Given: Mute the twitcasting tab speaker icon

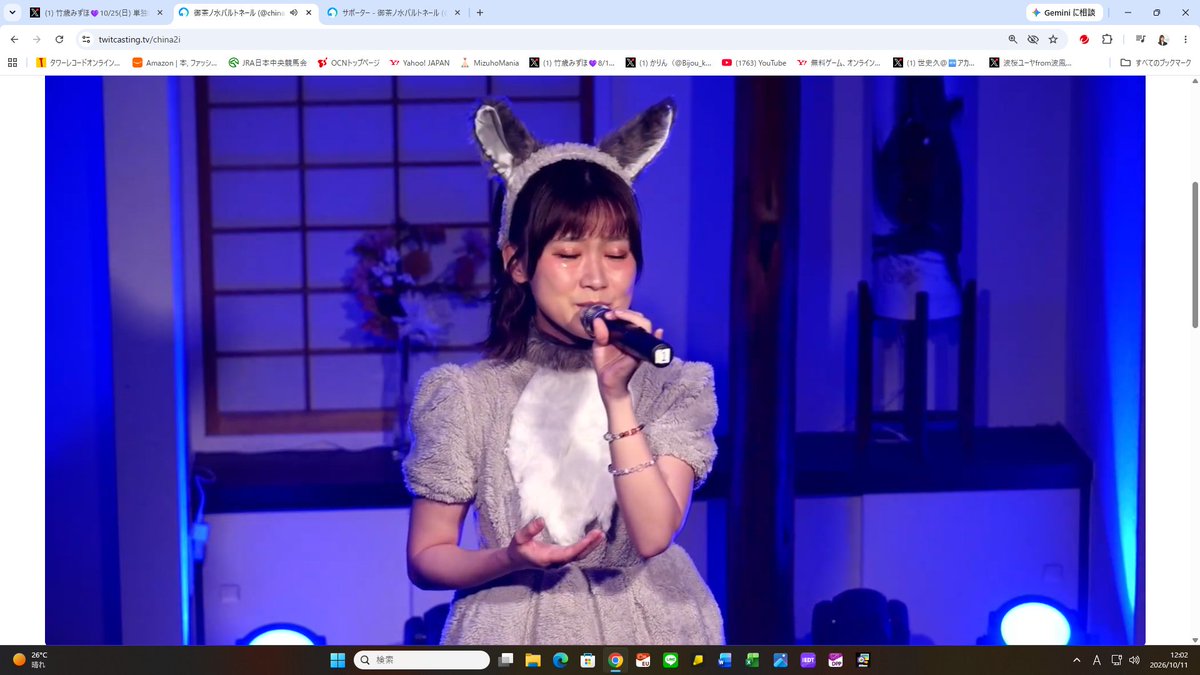Looking at the screenshot, I should [294, 13].
